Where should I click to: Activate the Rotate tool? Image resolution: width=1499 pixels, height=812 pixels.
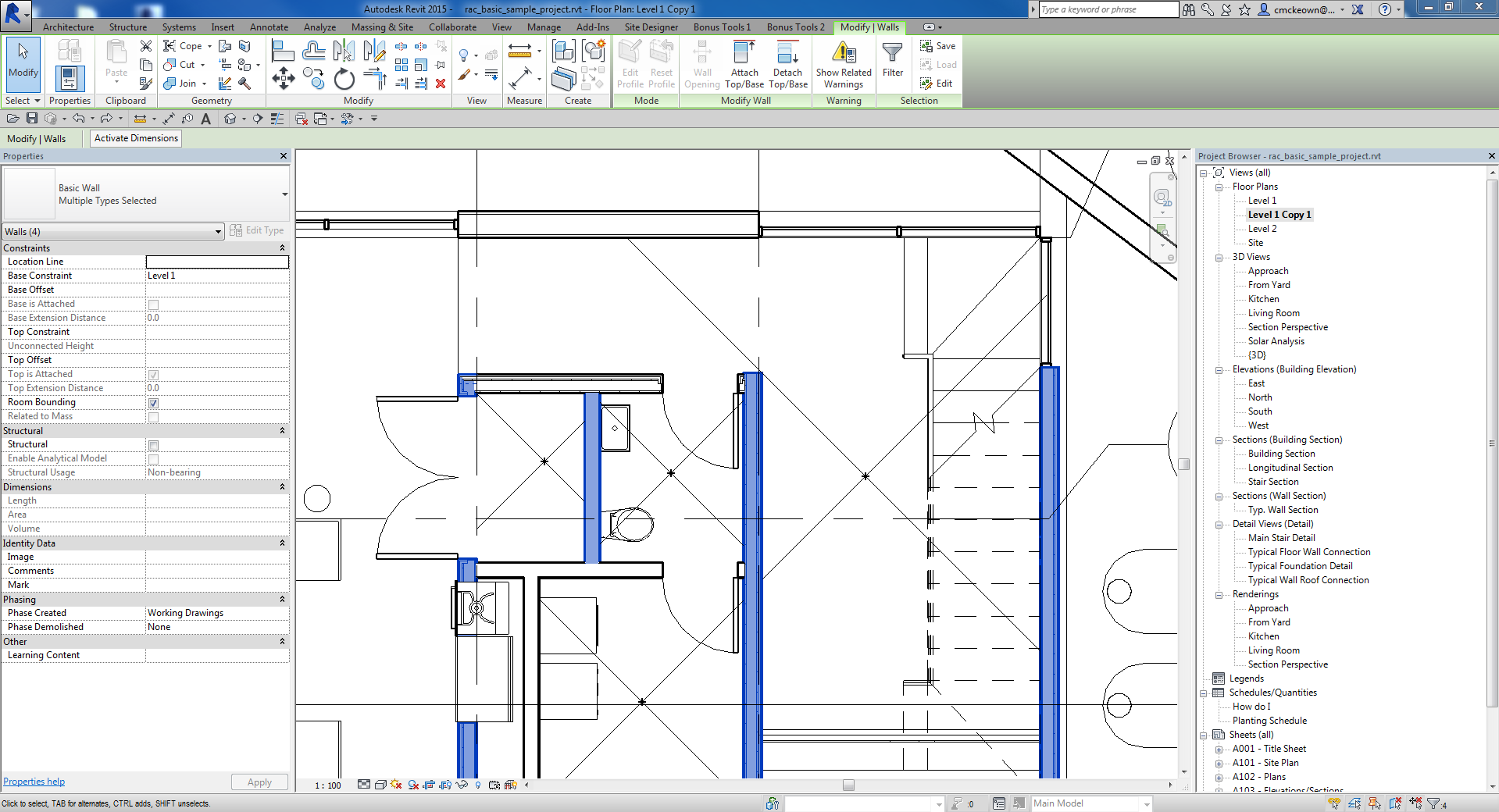point(344,78)
